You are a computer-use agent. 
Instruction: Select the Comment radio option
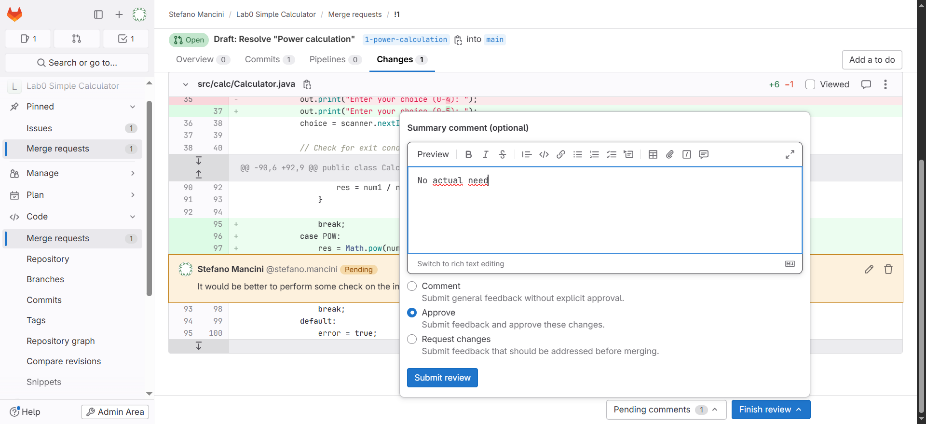click(413, 286)
